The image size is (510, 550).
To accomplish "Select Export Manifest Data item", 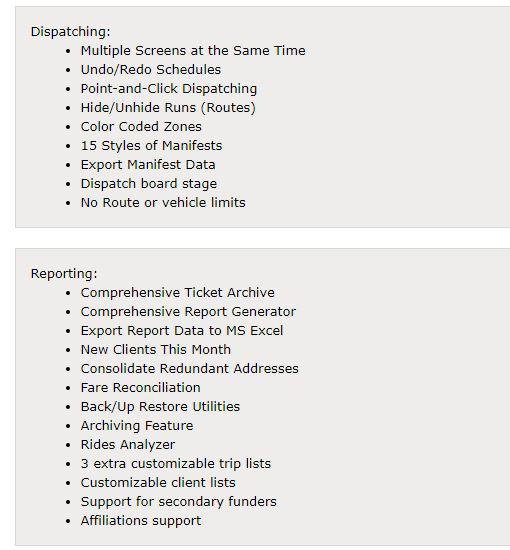I will coord(148,164).
